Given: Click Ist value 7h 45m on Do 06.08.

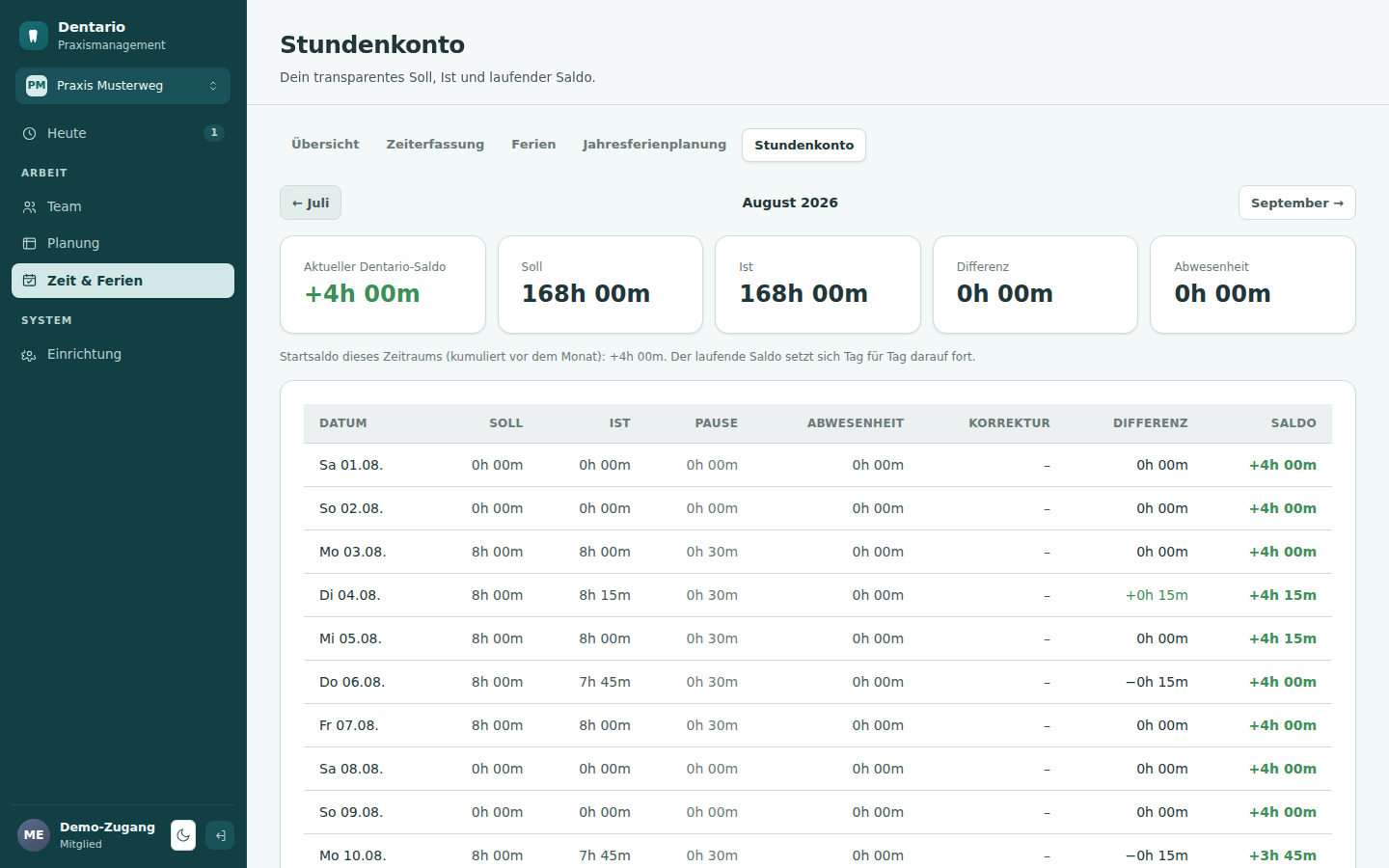Looking at the screenshot, I should [605, 682].
